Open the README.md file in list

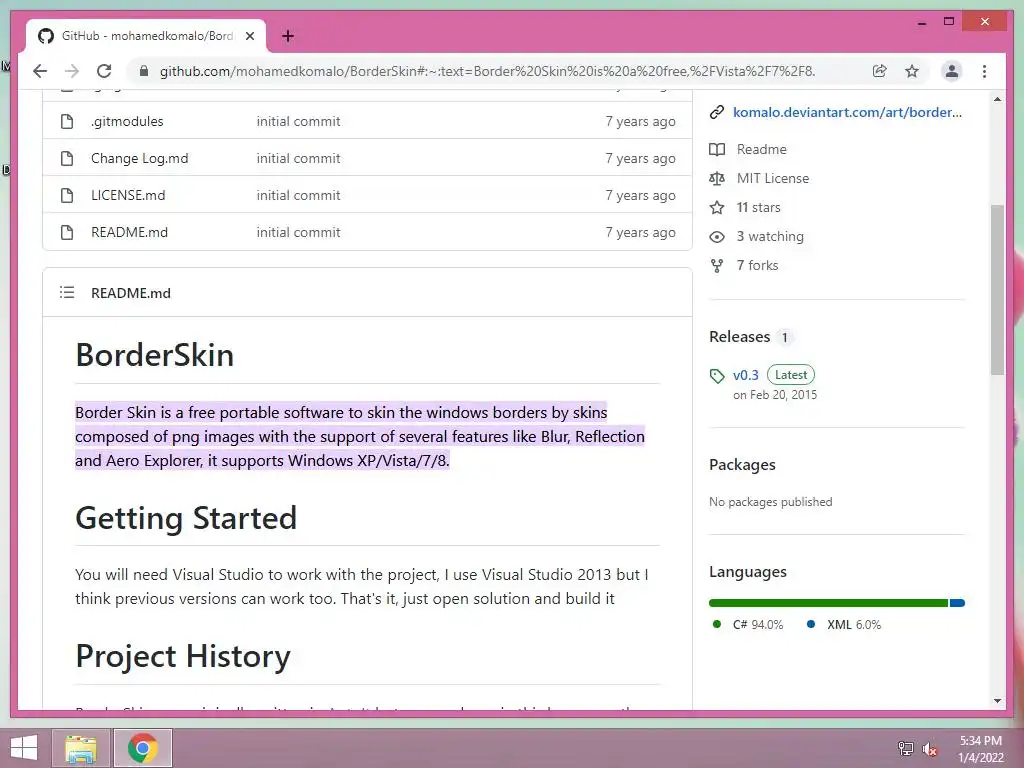pos(129,232)
